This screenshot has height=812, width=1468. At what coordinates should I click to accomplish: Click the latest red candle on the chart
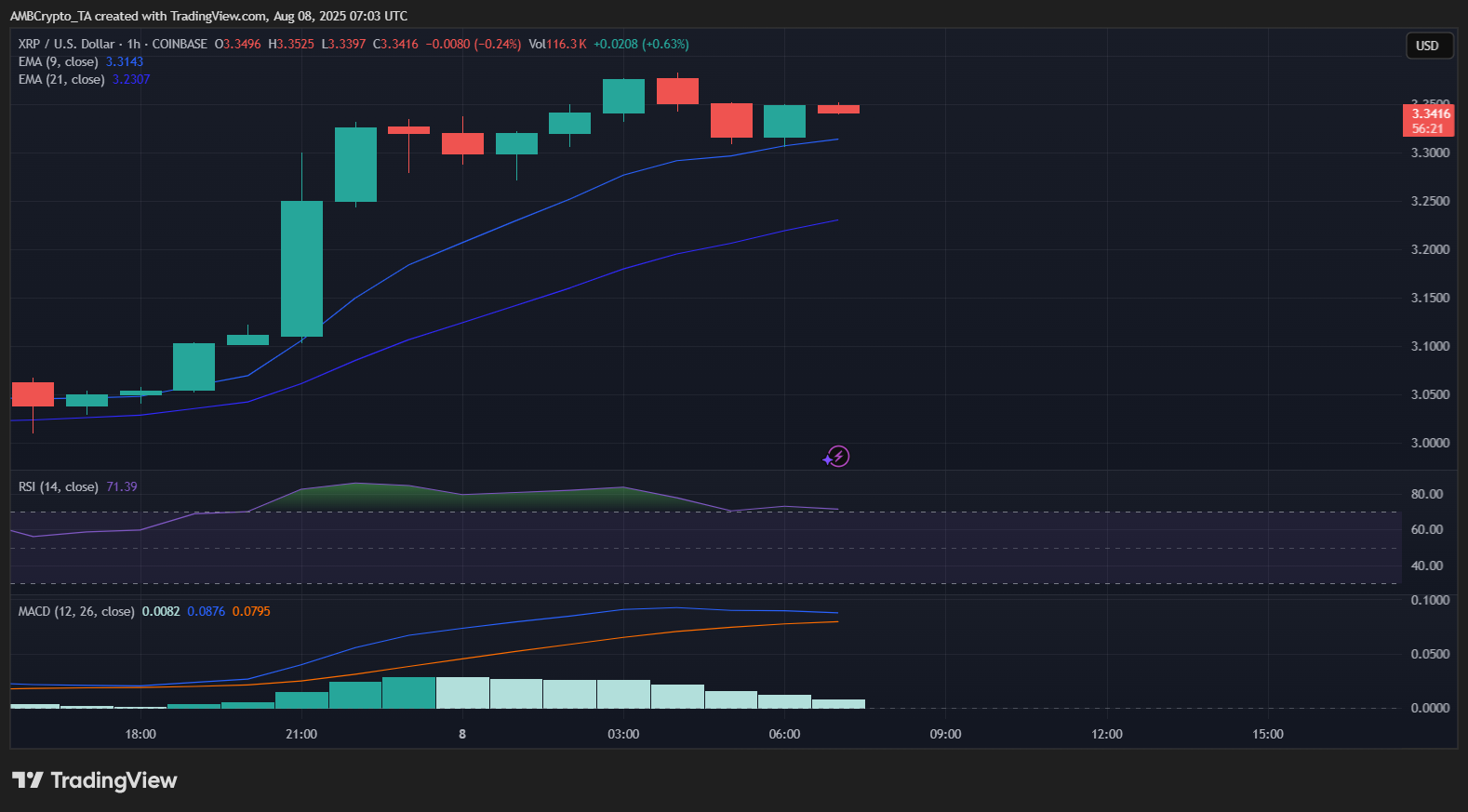(838, 110)
